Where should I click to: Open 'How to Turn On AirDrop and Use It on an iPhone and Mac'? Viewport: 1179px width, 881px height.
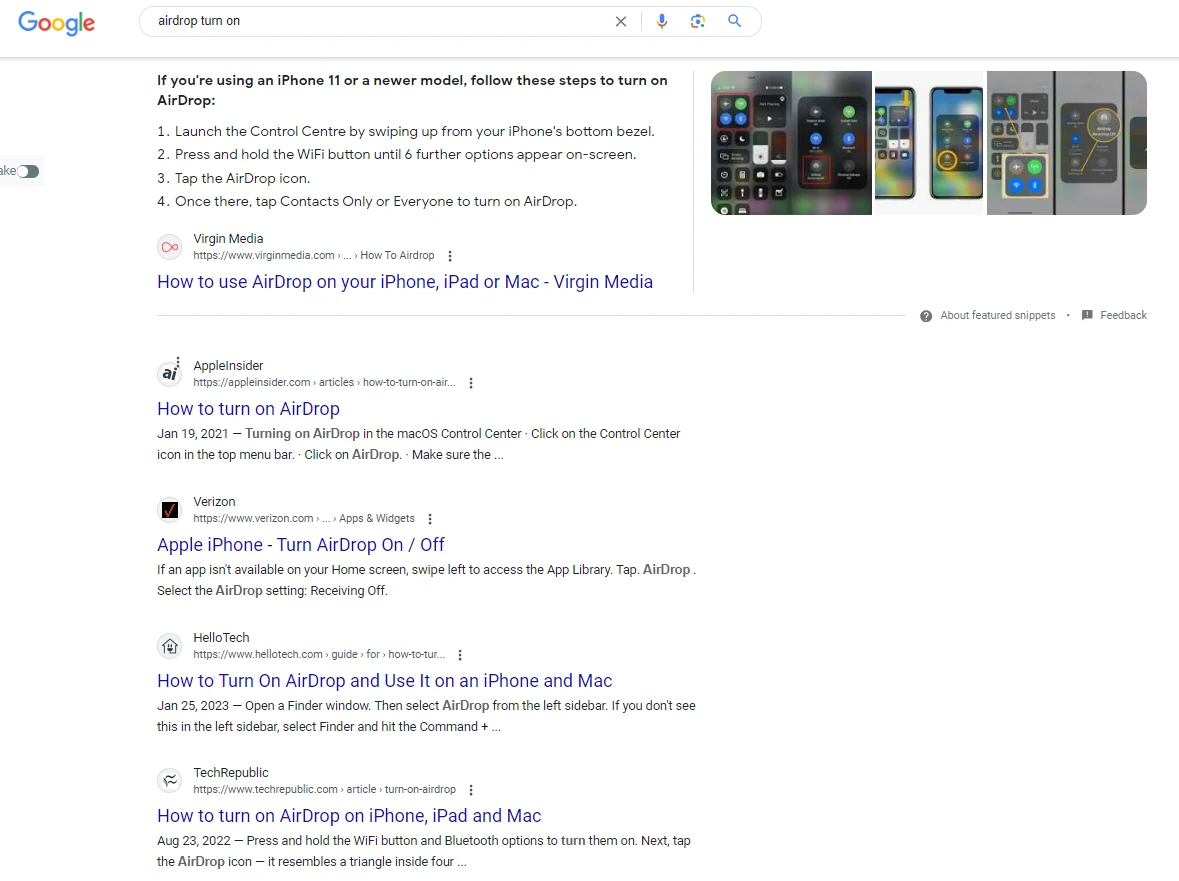pyautogui.click(x=384, y=681)
